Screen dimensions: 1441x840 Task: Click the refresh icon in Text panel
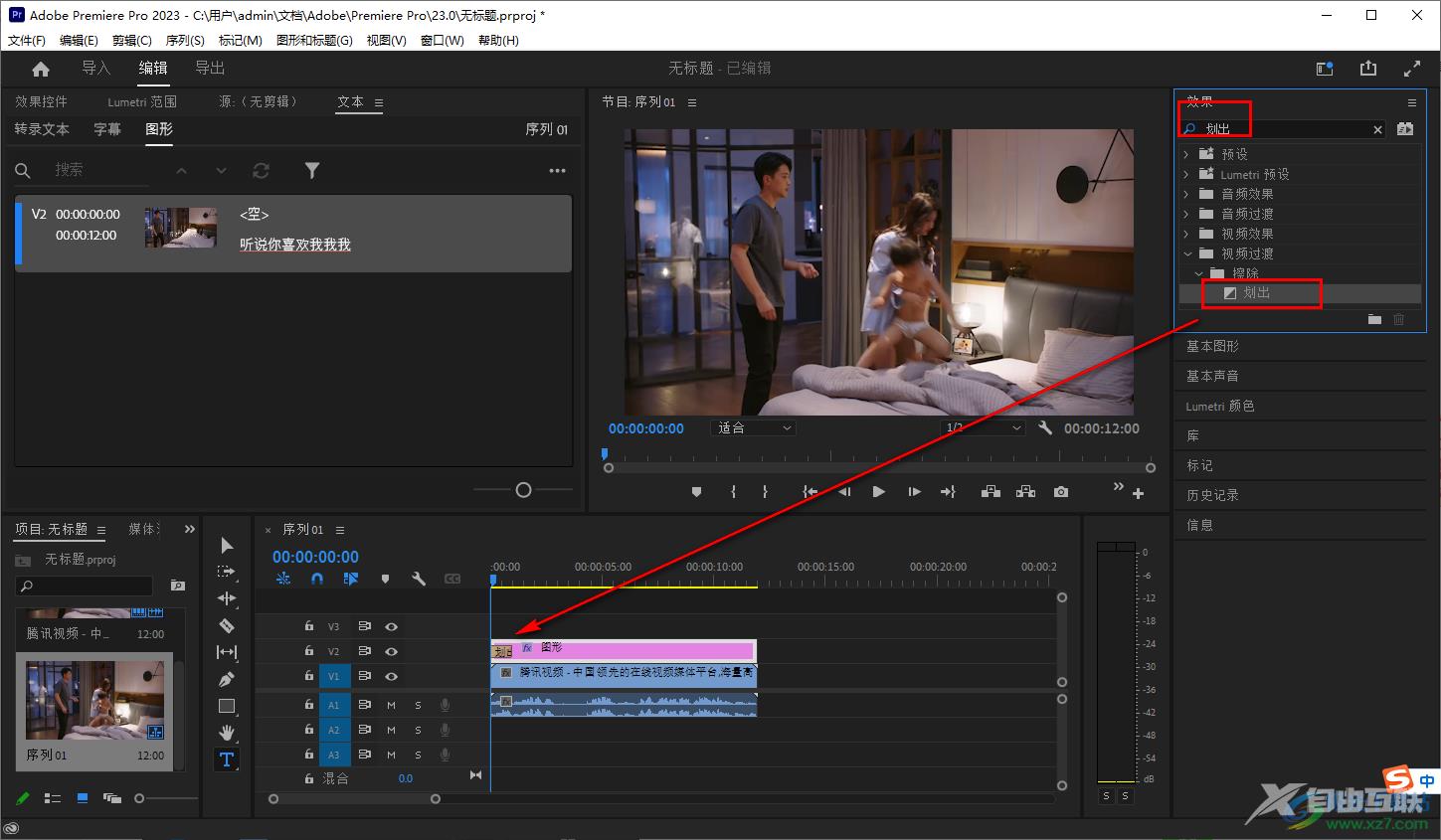click(x=262, y=170)
